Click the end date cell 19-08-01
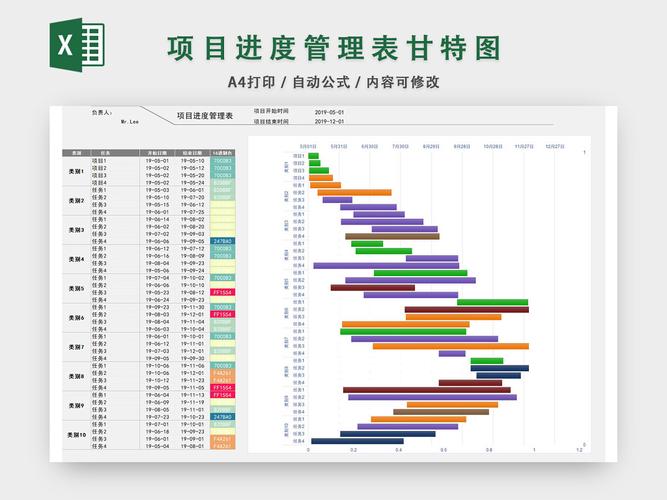Image resolution: width=667 pixels, height=500 pixels. point(193,446)
